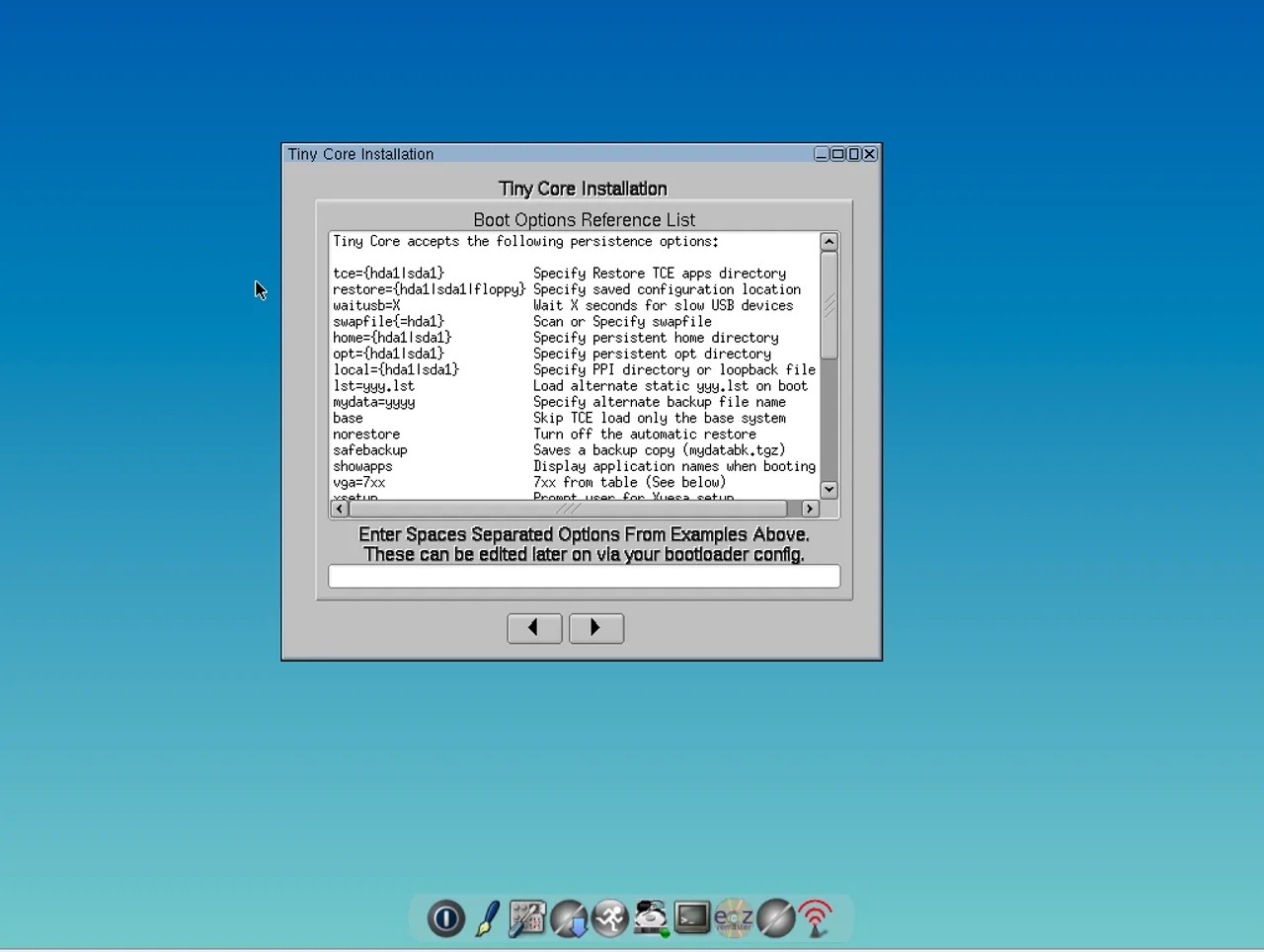Open the Exit power icon in the dock

445,918
